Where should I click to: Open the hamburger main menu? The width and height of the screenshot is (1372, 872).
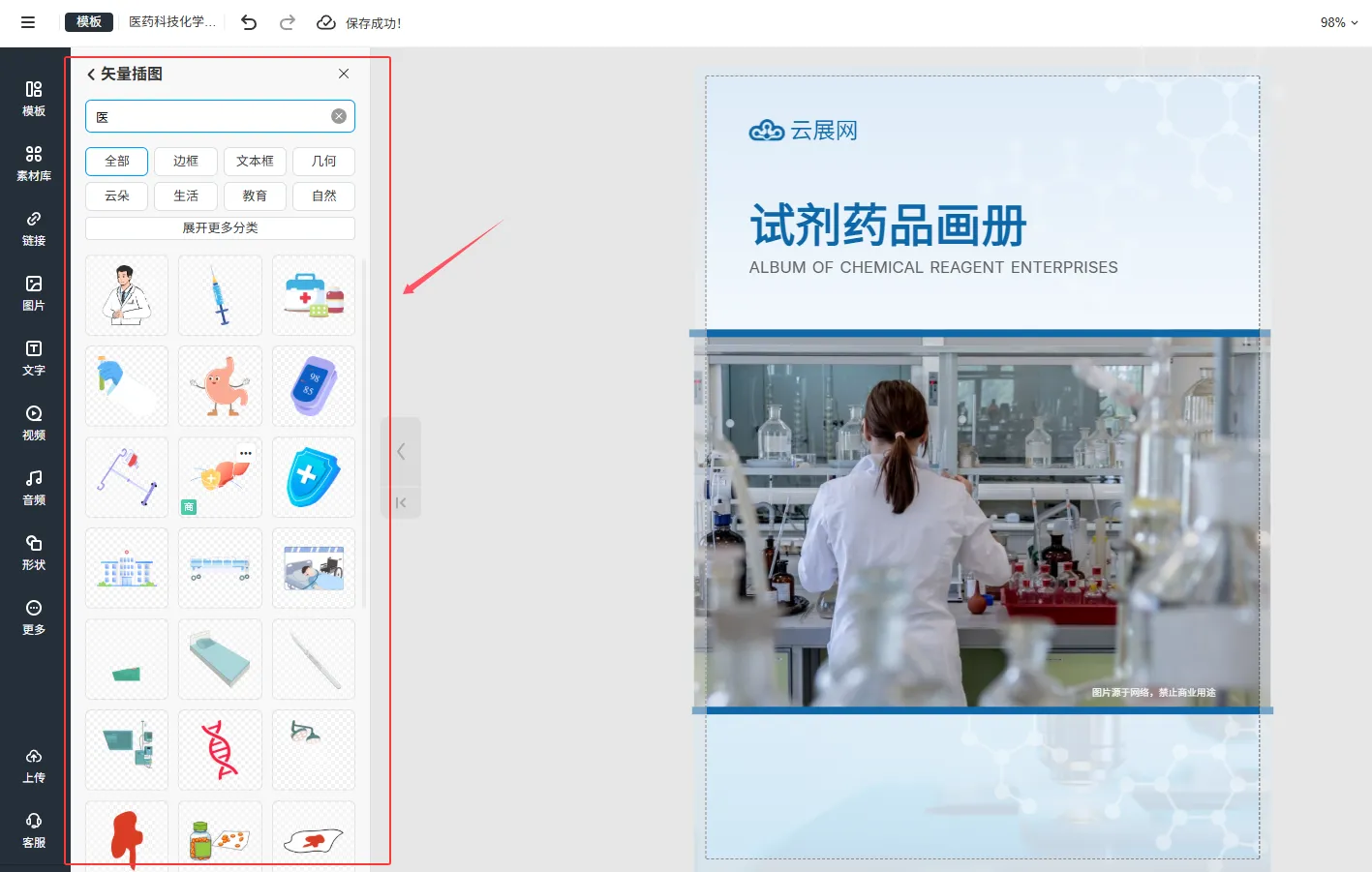(28, 22)
